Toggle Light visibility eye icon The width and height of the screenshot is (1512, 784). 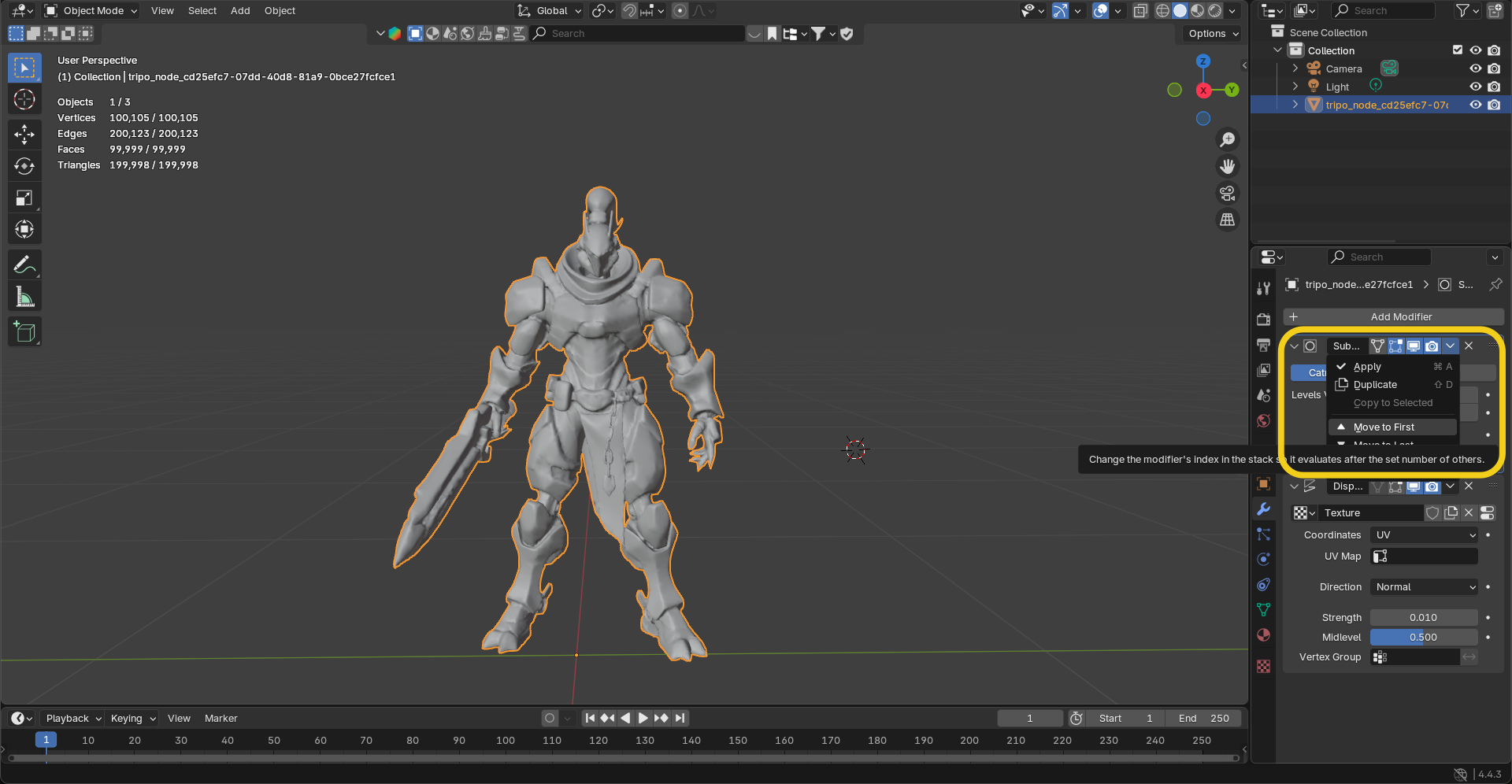tap(1475, 87)
